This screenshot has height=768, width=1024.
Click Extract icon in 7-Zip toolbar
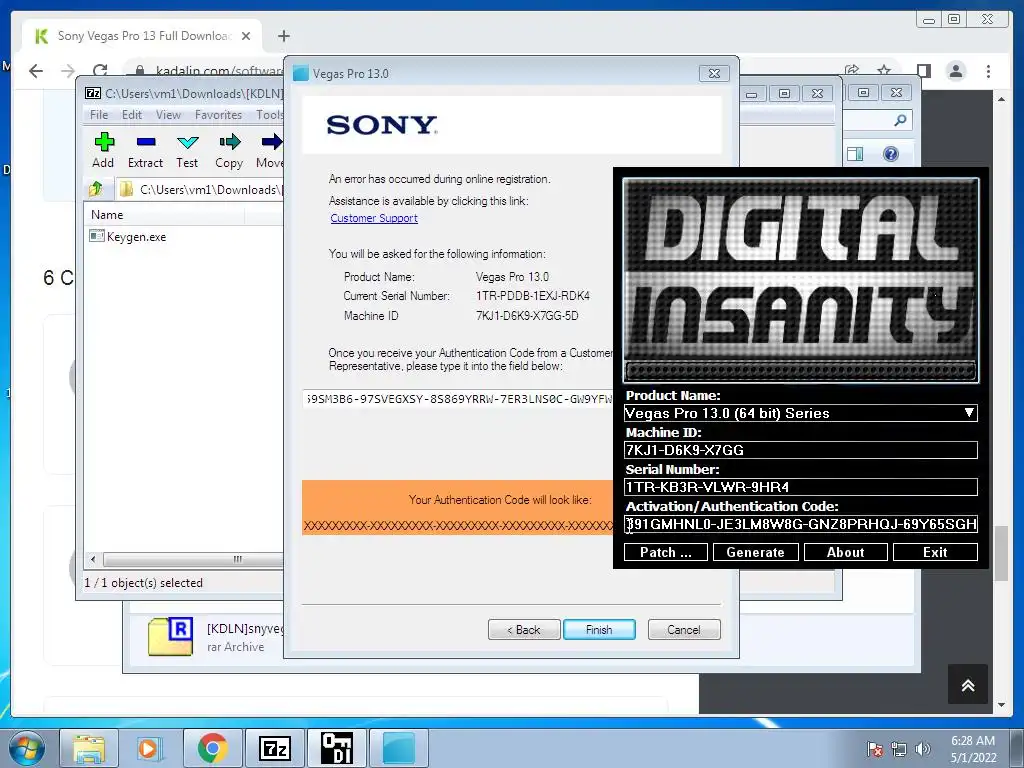pyautogui.click(x=145, y=150)
